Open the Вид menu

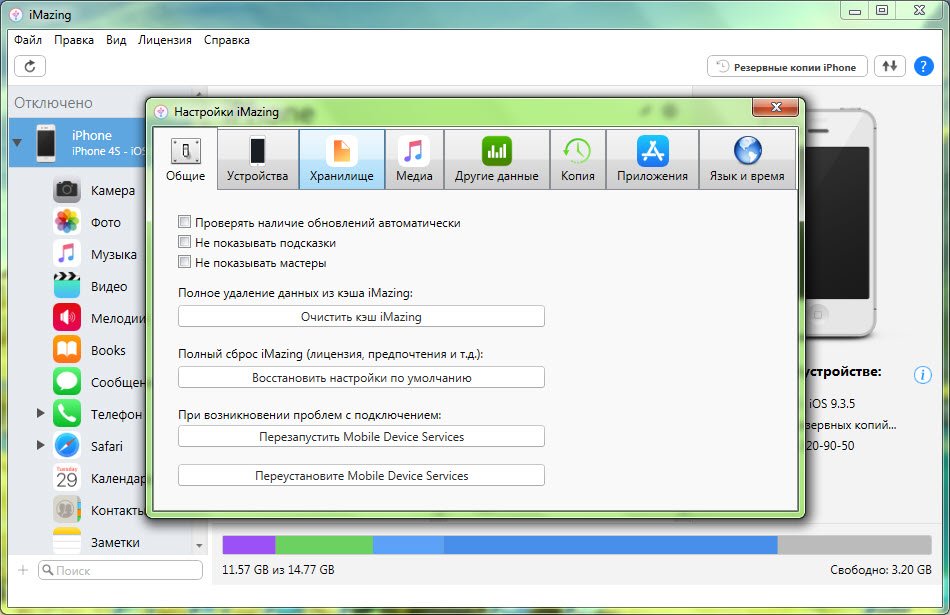click(x=116, y=40)
